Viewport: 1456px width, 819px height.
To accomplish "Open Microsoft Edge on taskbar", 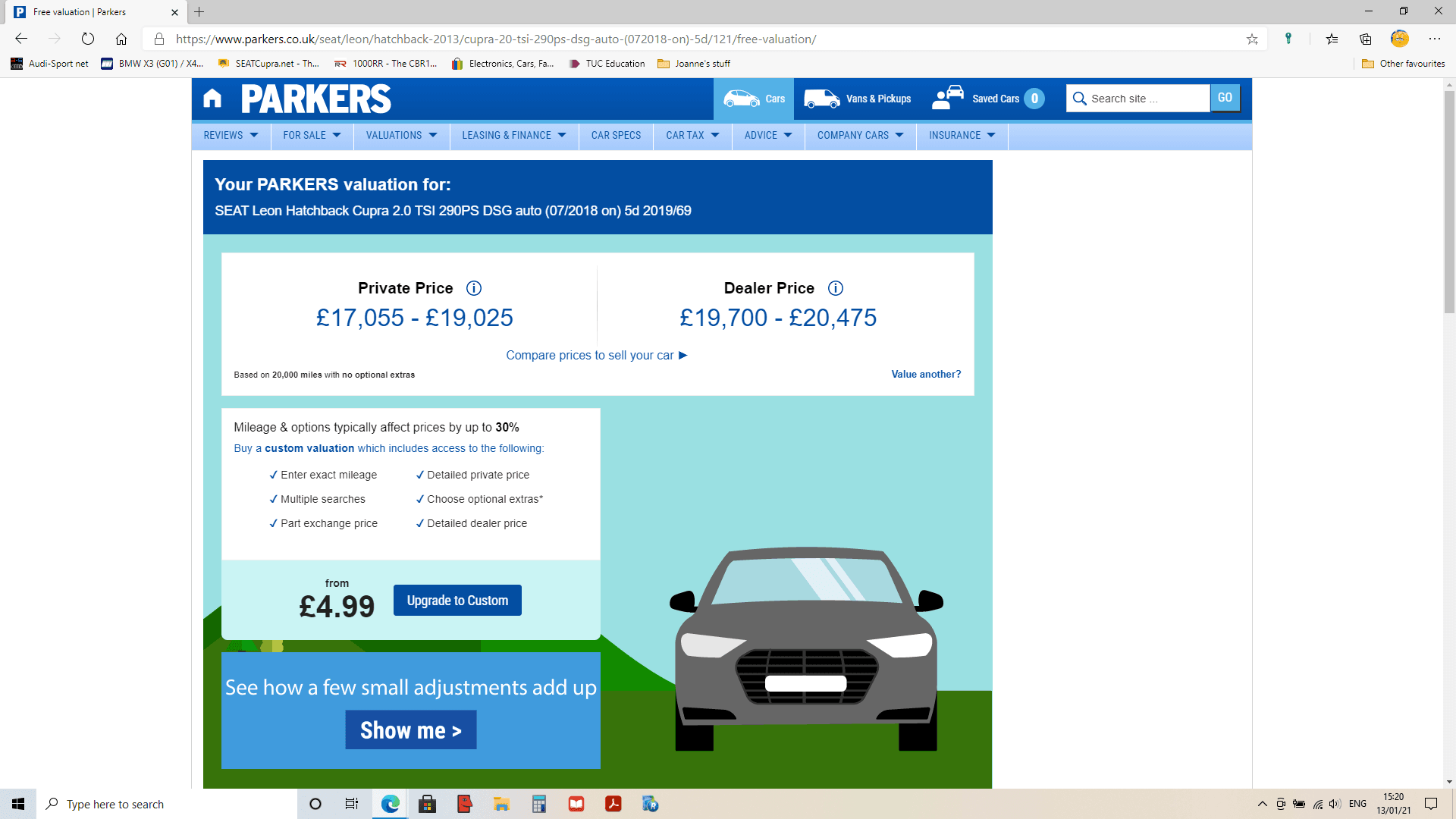I will (391, 804).
